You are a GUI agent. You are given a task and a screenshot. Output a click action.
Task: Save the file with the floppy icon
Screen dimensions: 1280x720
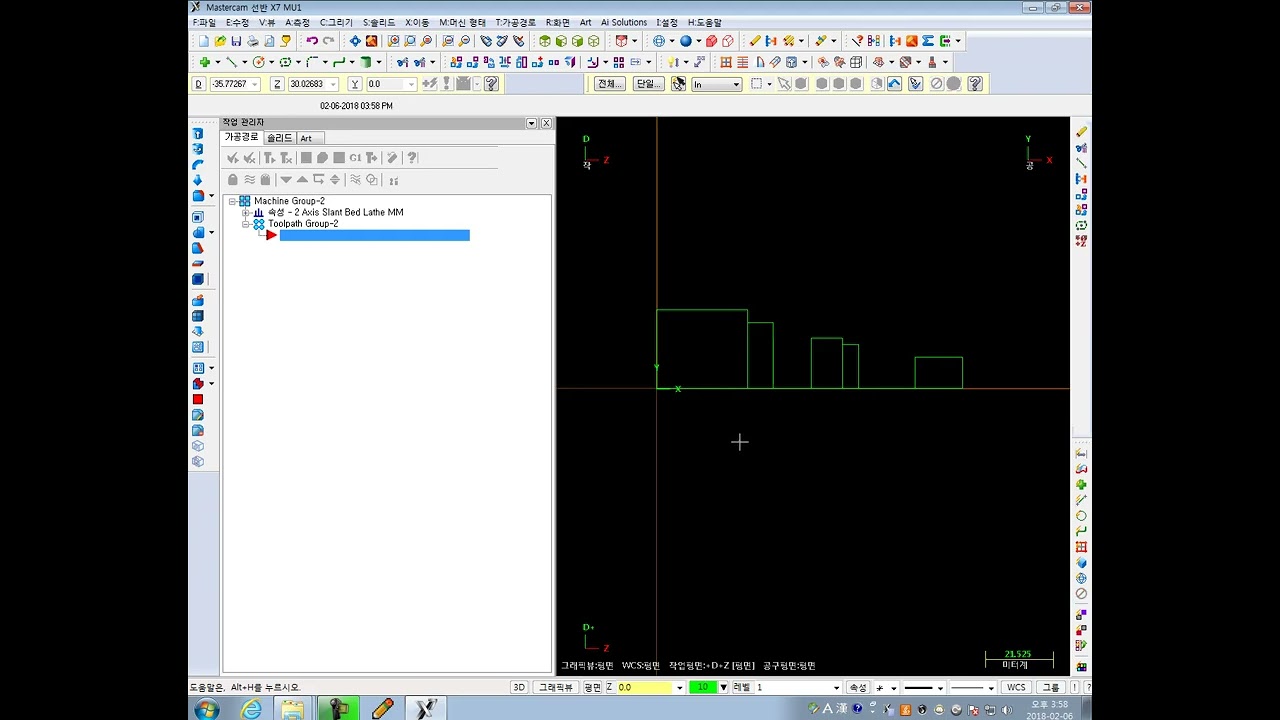tap(236, 41)
